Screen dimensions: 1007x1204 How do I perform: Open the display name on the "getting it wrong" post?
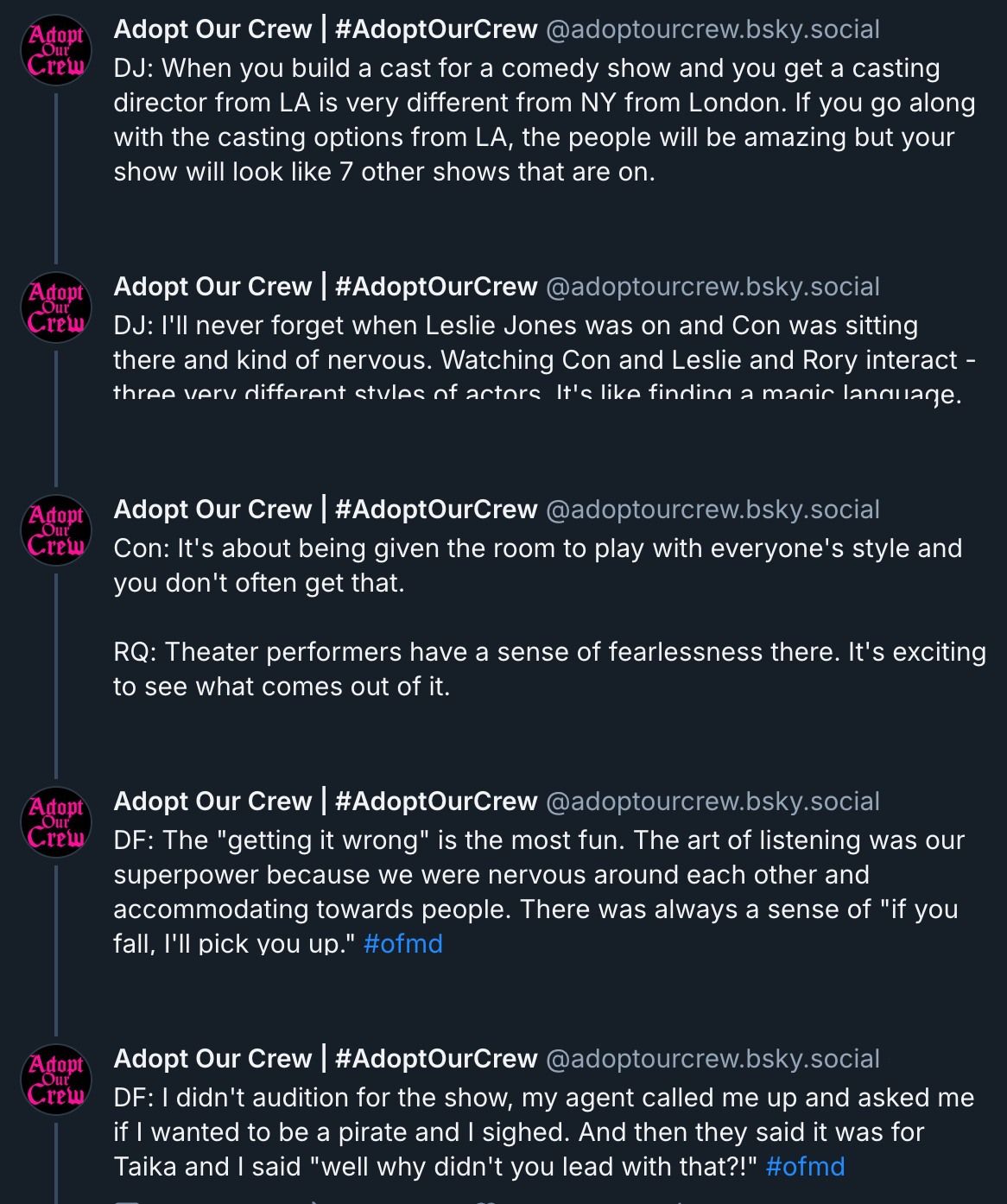tap(326, 802)
